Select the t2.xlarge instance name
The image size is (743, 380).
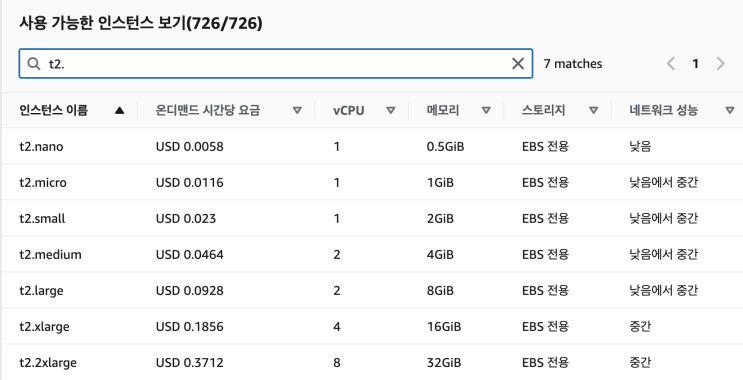[44, 326]
